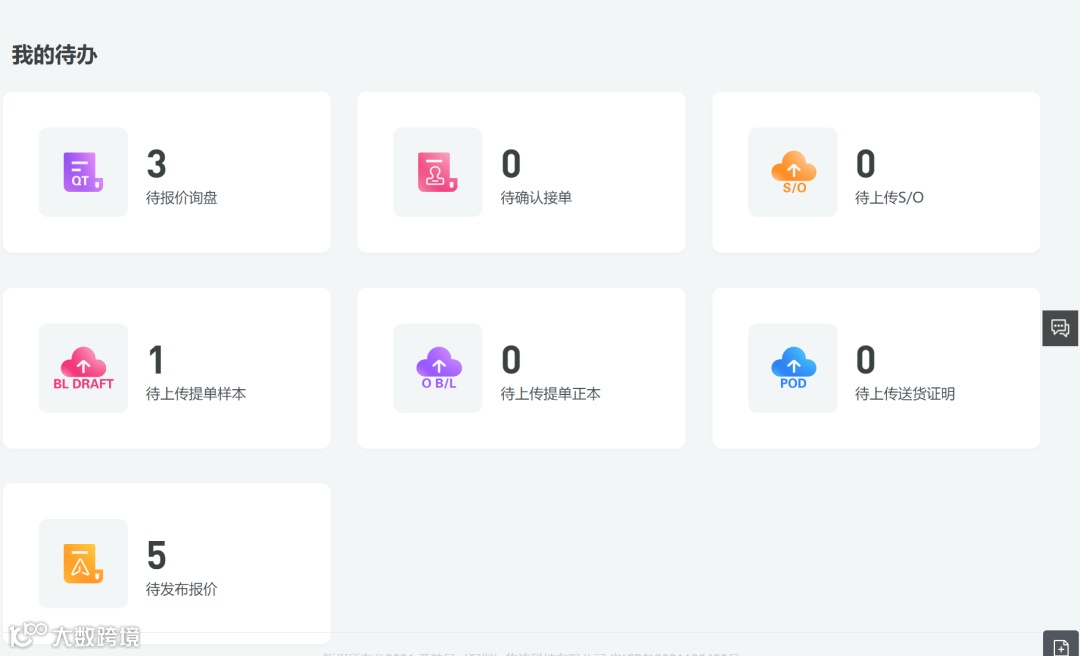This screenshot has width=1080, height=656.
Task: Click the 我的待办 page heading
Action: tap(54, 55)
